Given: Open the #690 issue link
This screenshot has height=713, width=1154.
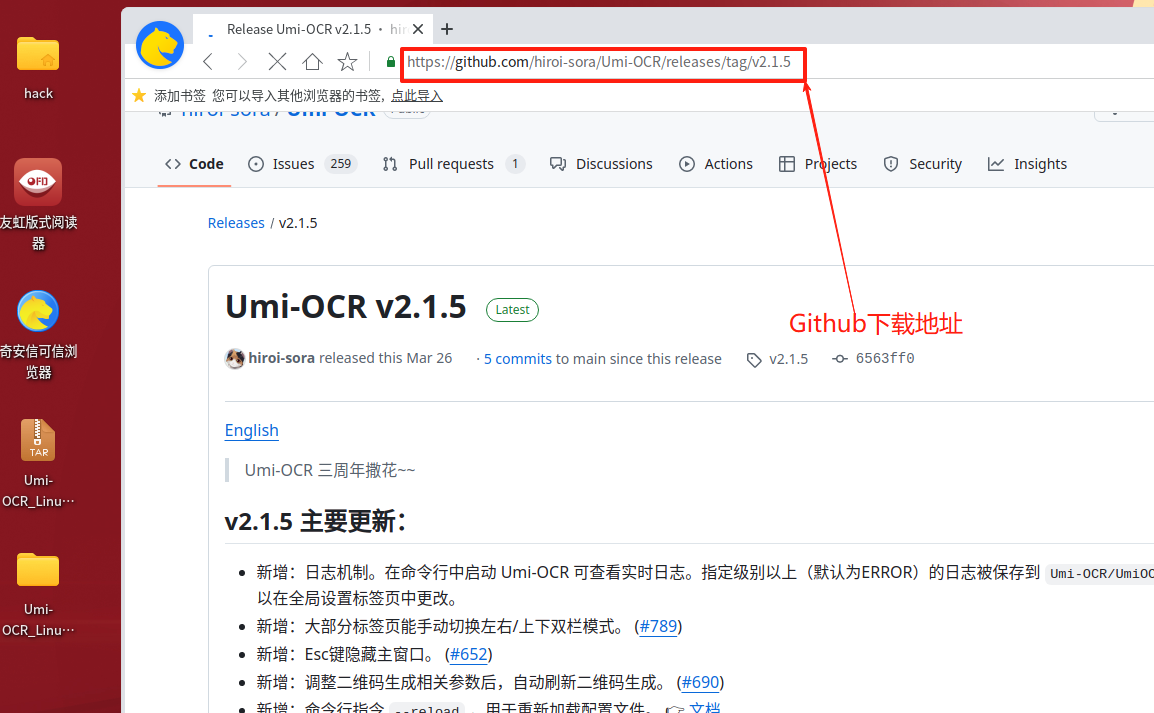Looking at the screenshot, I should tap(700, 682).
